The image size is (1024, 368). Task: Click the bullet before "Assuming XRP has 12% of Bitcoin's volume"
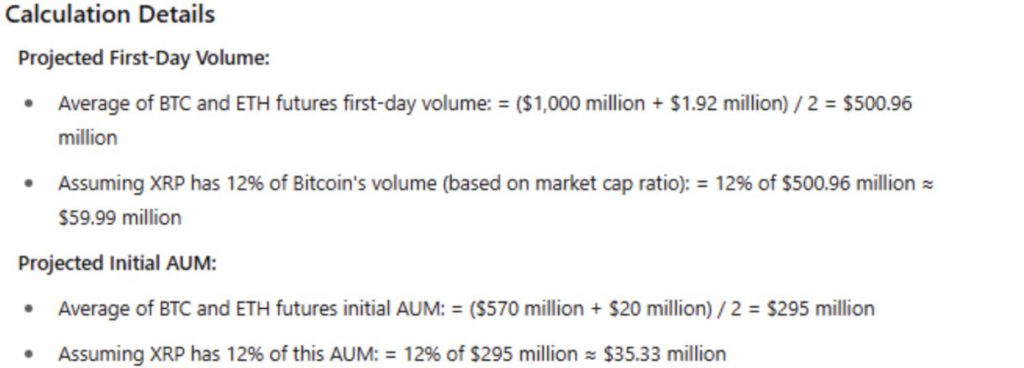pos(28,184)
